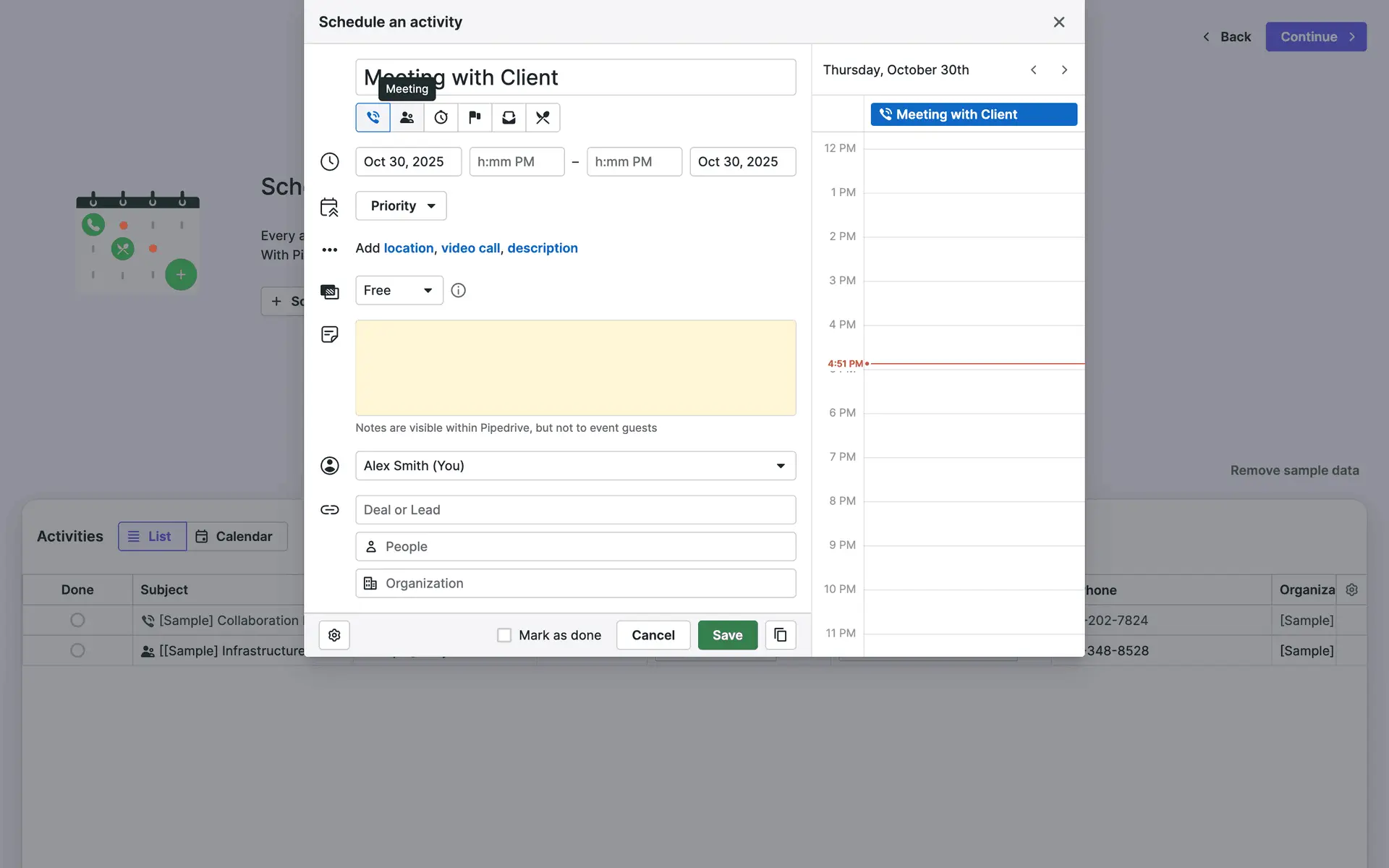The width and height of the screenshot is (1389, 868).
Task: Choose the Lunch utensils activity icon
Action: click(543, 117)
